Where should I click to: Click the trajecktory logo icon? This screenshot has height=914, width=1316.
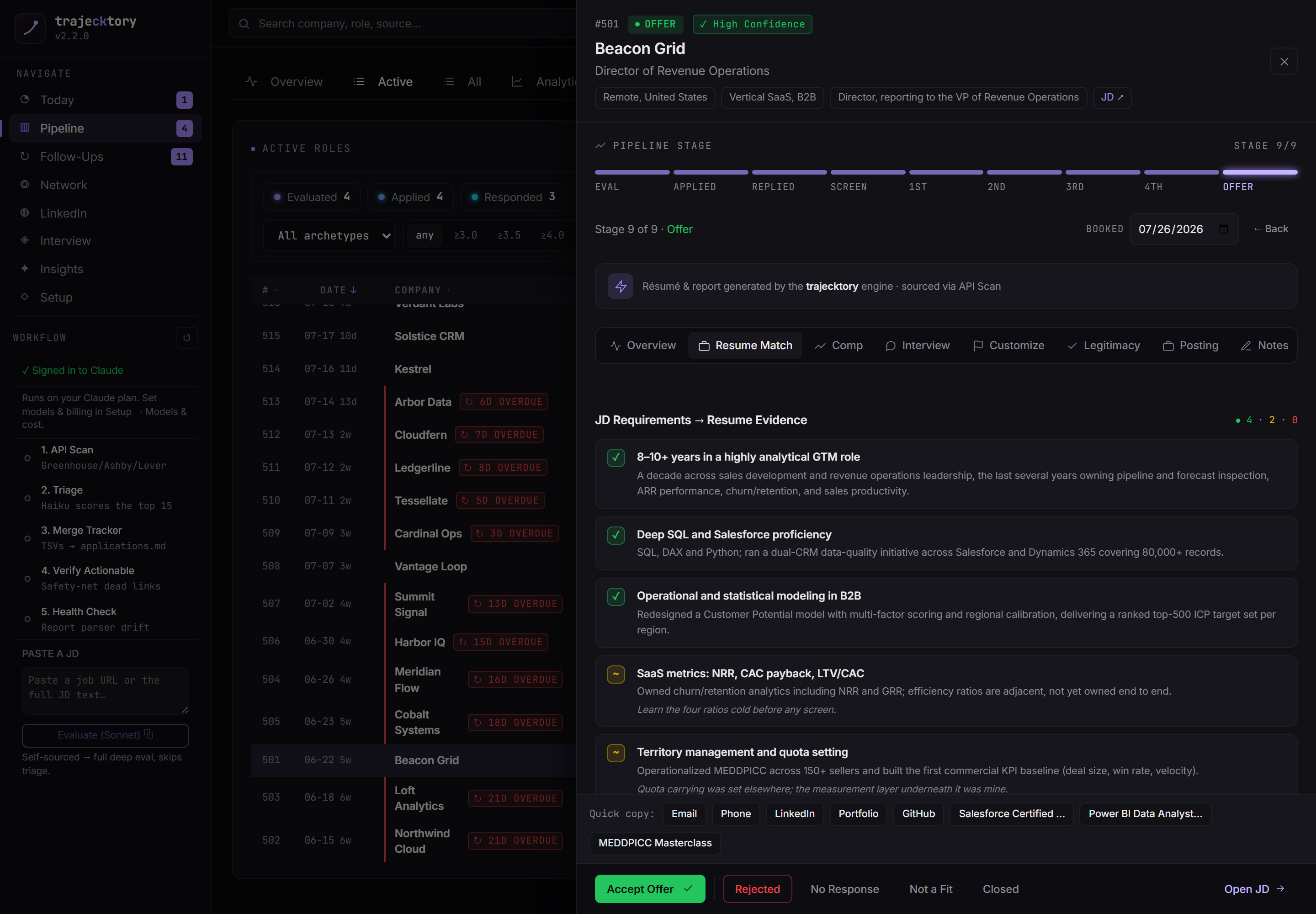tap(30, 28)
